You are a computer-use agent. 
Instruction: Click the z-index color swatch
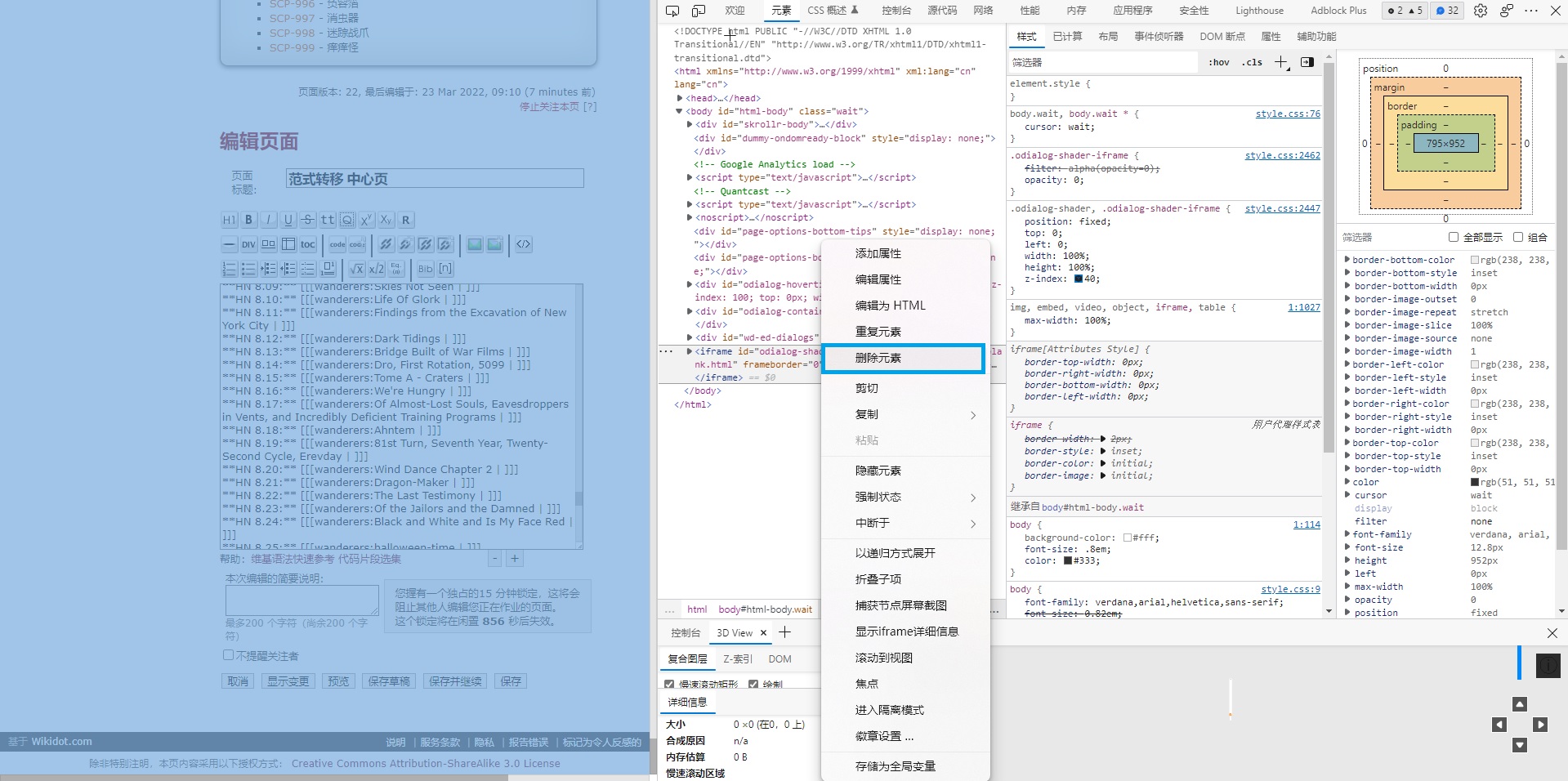click(x=1079, y=279)
